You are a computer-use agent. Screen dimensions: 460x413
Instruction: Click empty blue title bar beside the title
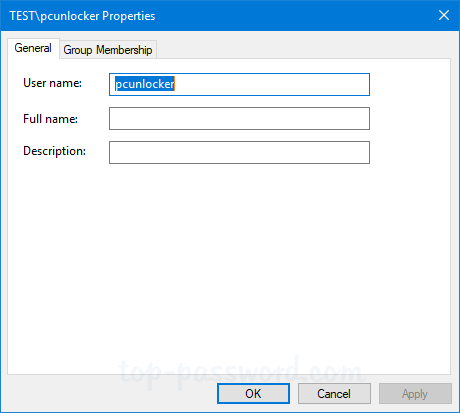[x=293, y=15]
